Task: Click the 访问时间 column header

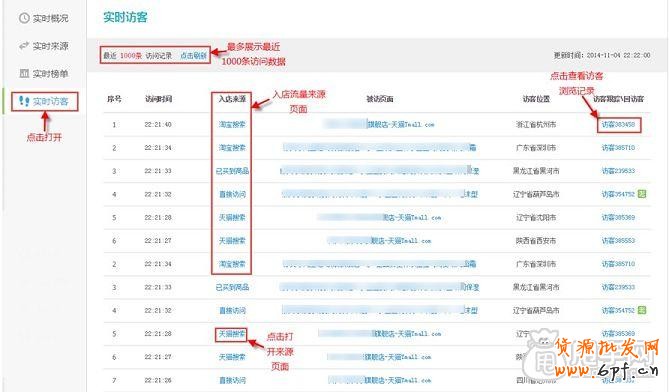Action: click(158, 99)
